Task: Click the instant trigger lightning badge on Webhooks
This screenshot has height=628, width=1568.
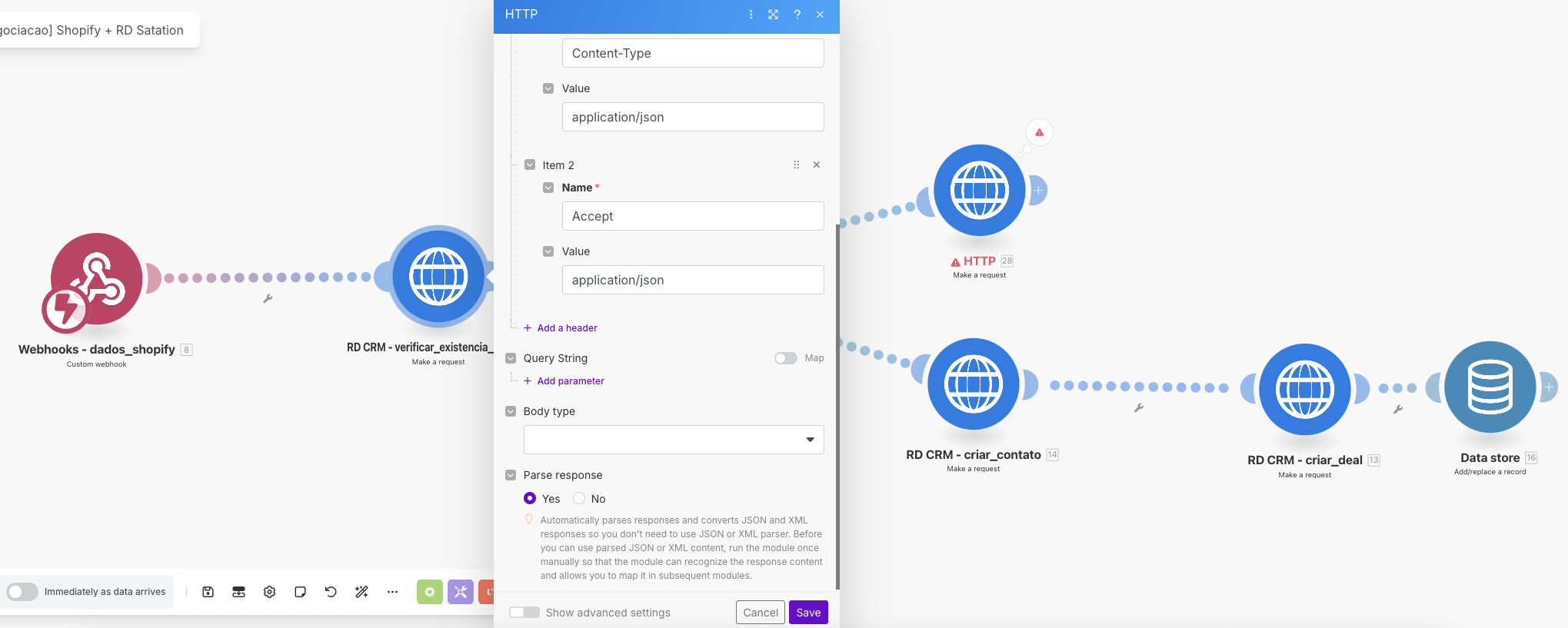Action: [x=65, y=310]
